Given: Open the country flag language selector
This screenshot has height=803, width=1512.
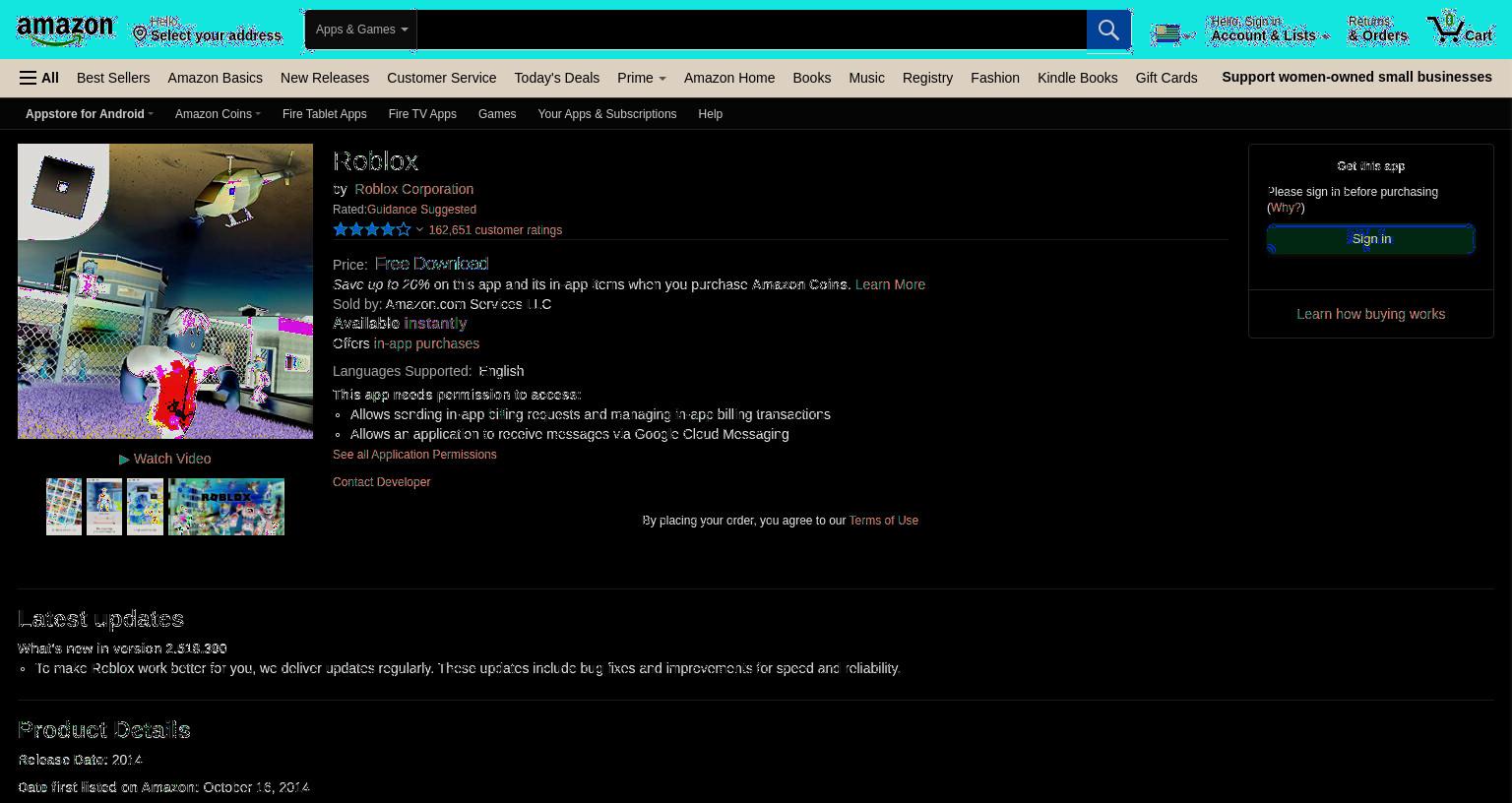Looking at the screenshot, I should pos(1172,33).
